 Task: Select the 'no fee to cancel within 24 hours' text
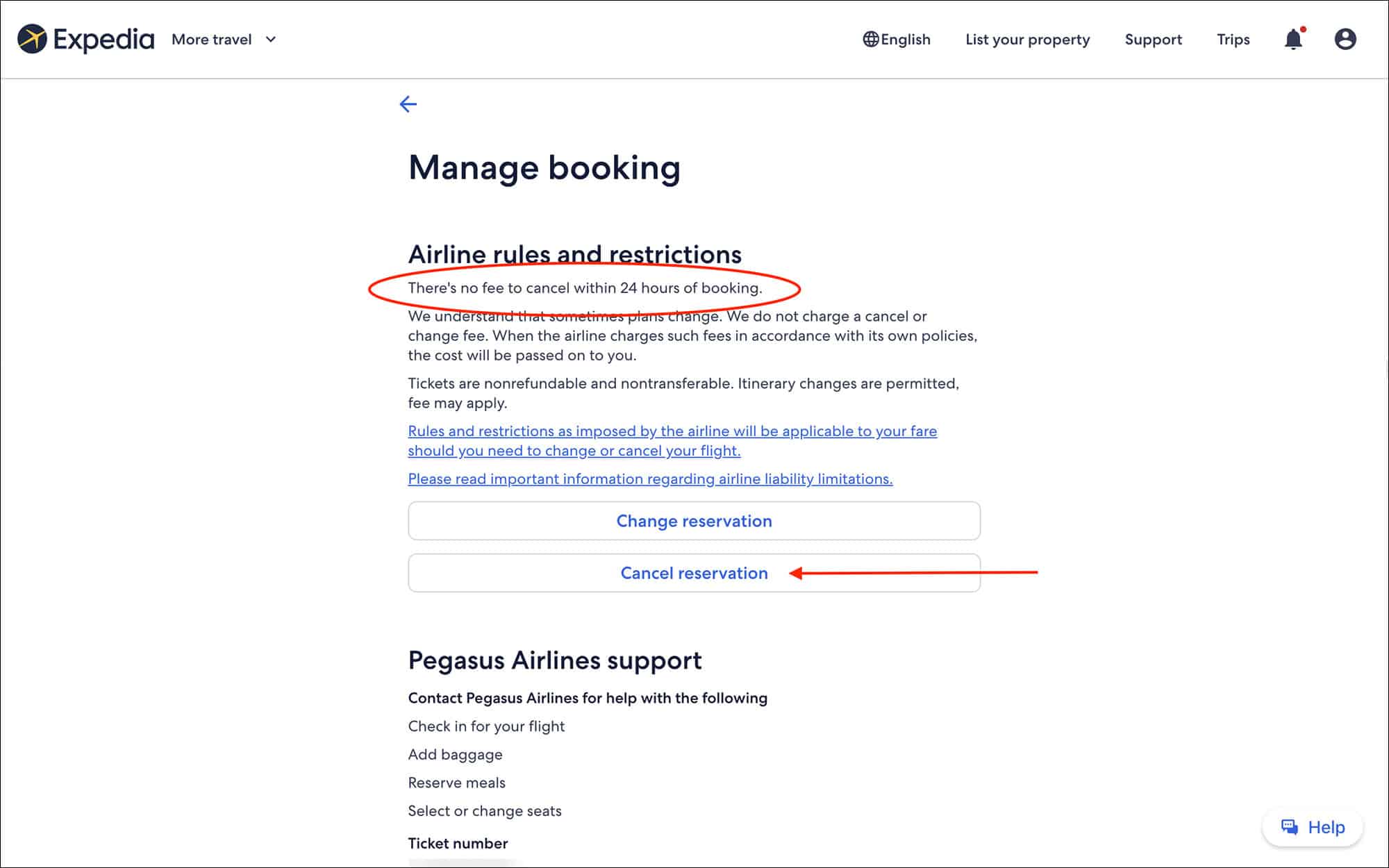click(585, 288)
